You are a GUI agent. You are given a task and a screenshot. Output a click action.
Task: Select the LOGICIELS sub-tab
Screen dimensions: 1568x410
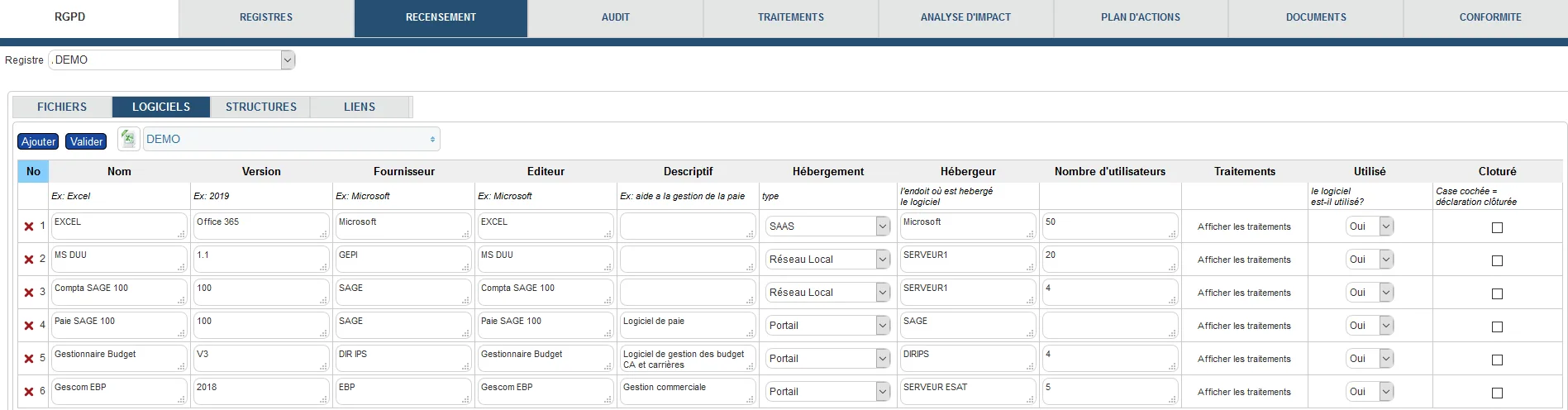coord(161,107)
